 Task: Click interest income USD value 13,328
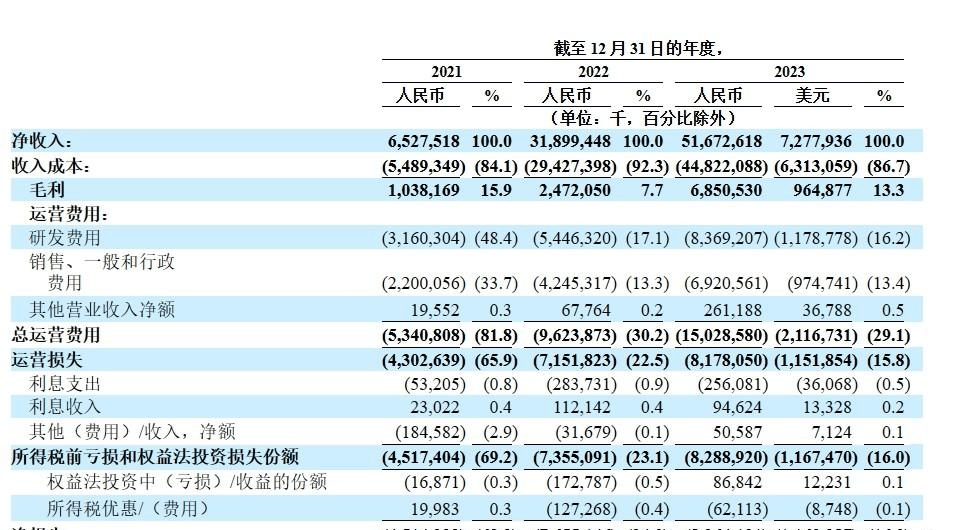tap(827, 407)
